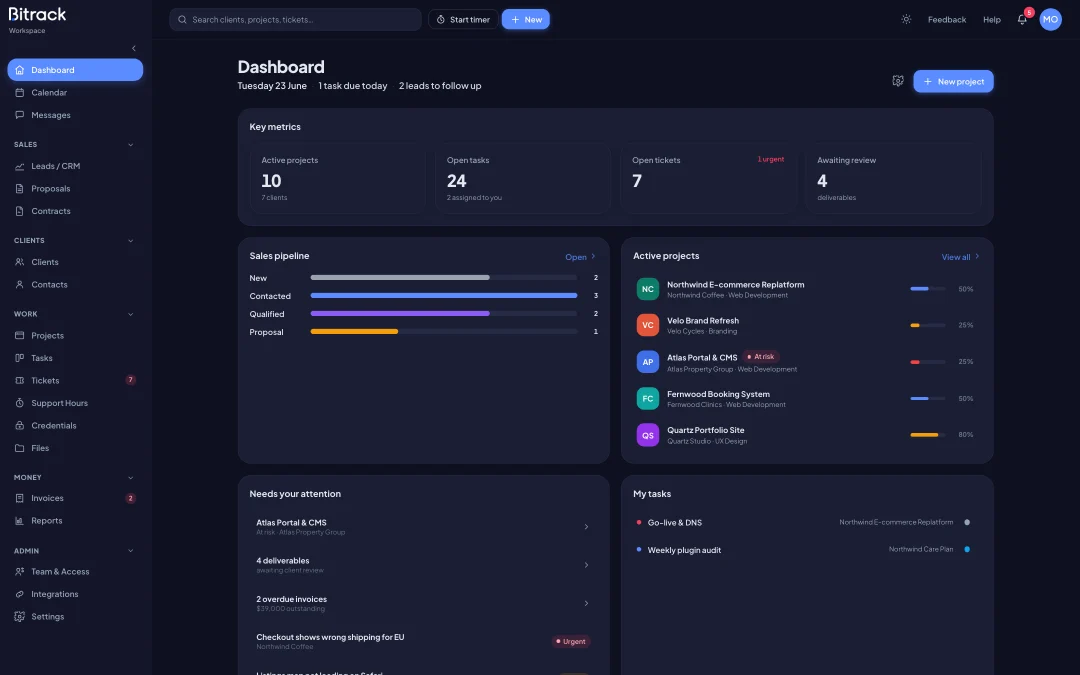The height and width of the screenshot is (675, 1080).
Task: Collapse the CLIENTS sidebar section
Action: tap(131, 240)
